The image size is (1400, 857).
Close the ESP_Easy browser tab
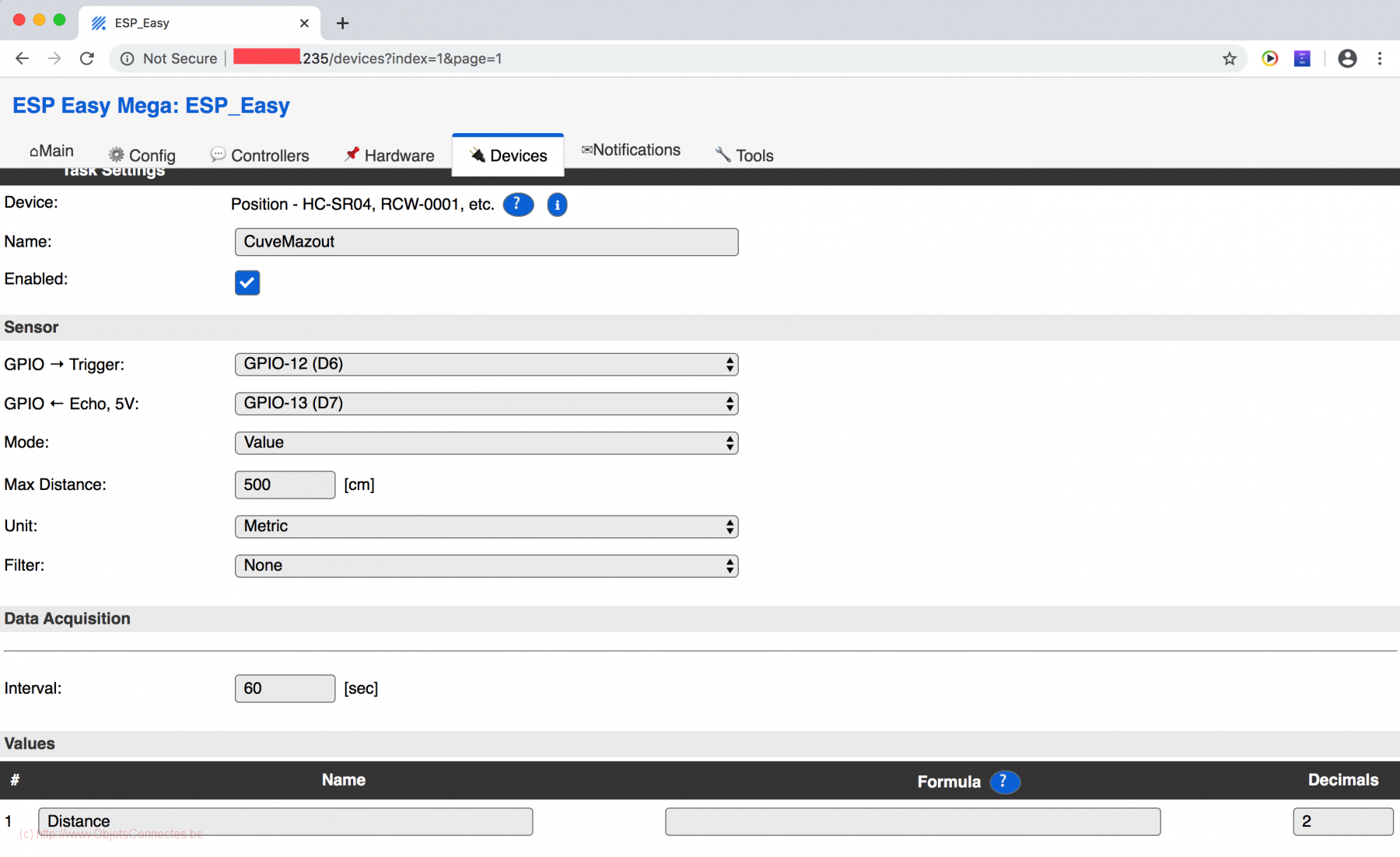[304, 23]
